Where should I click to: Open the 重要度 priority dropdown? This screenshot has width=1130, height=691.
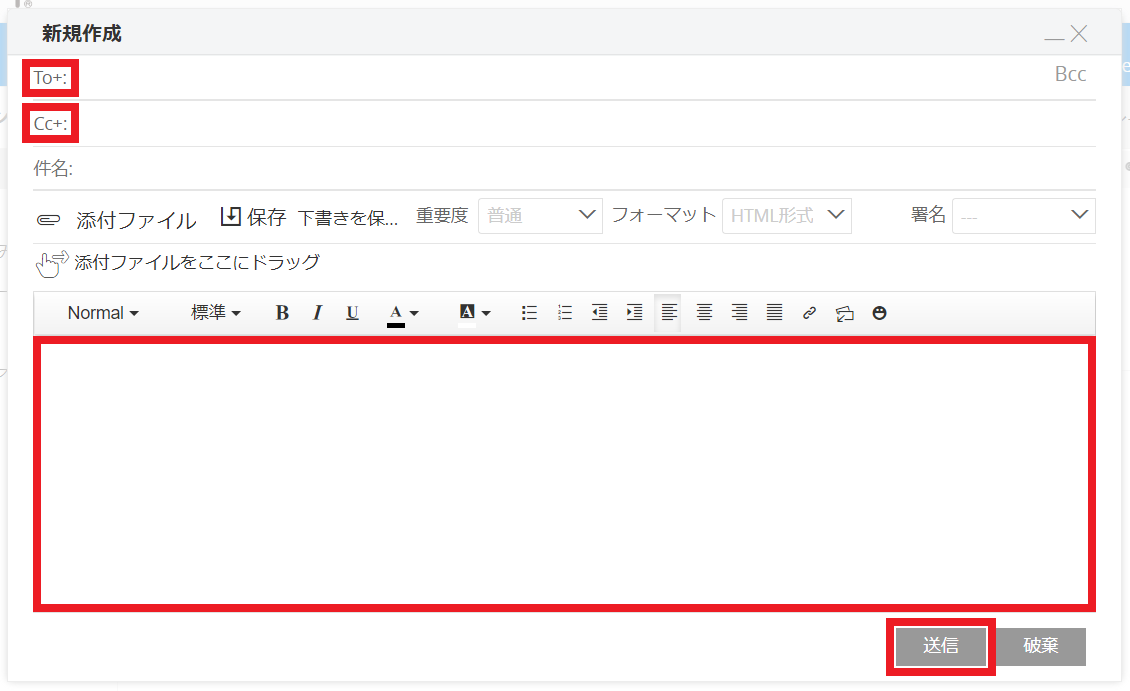pyautogui.click(x=540, y=215)
